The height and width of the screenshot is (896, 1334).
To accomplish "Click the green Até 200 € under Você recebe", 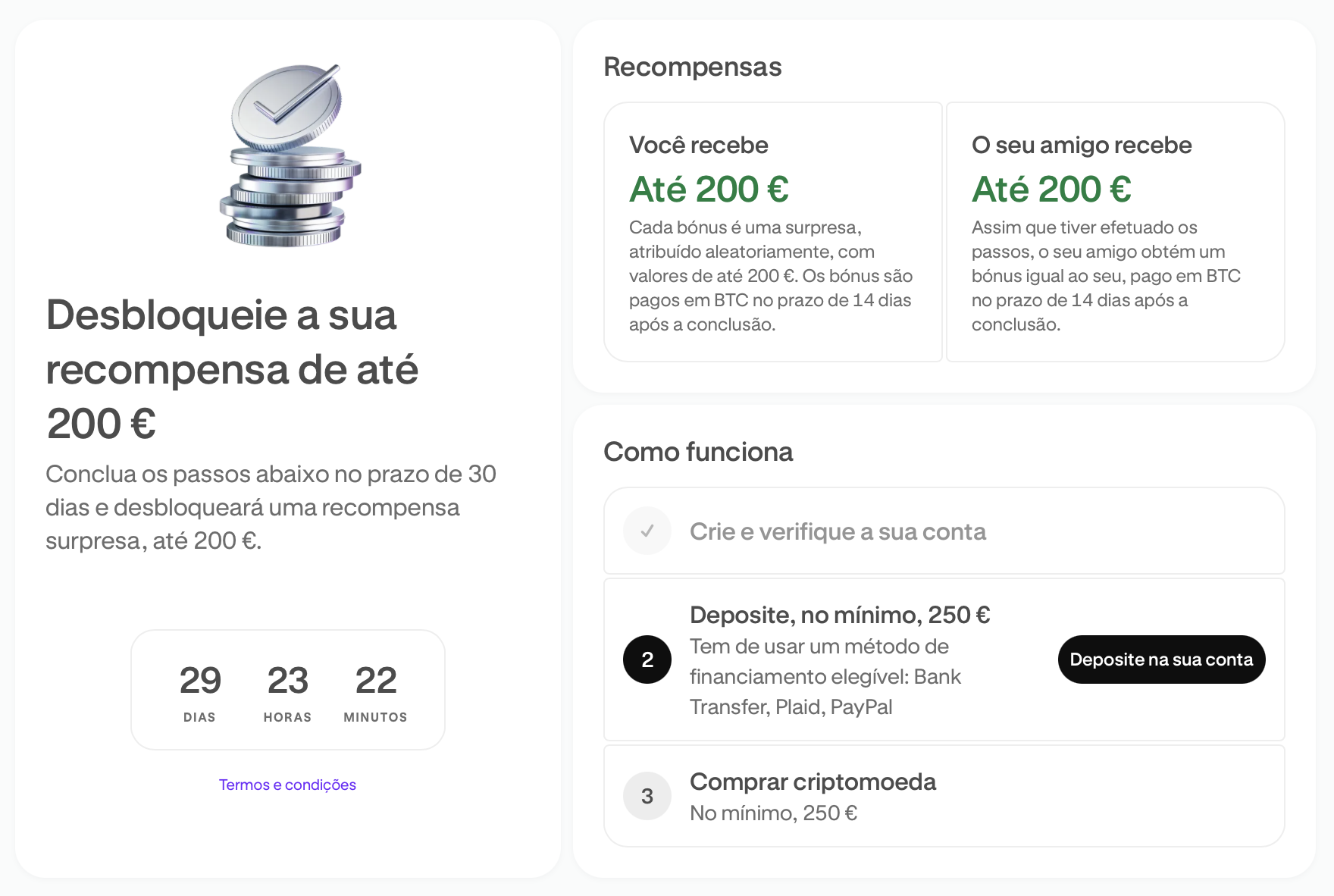I will coord(709,189).
